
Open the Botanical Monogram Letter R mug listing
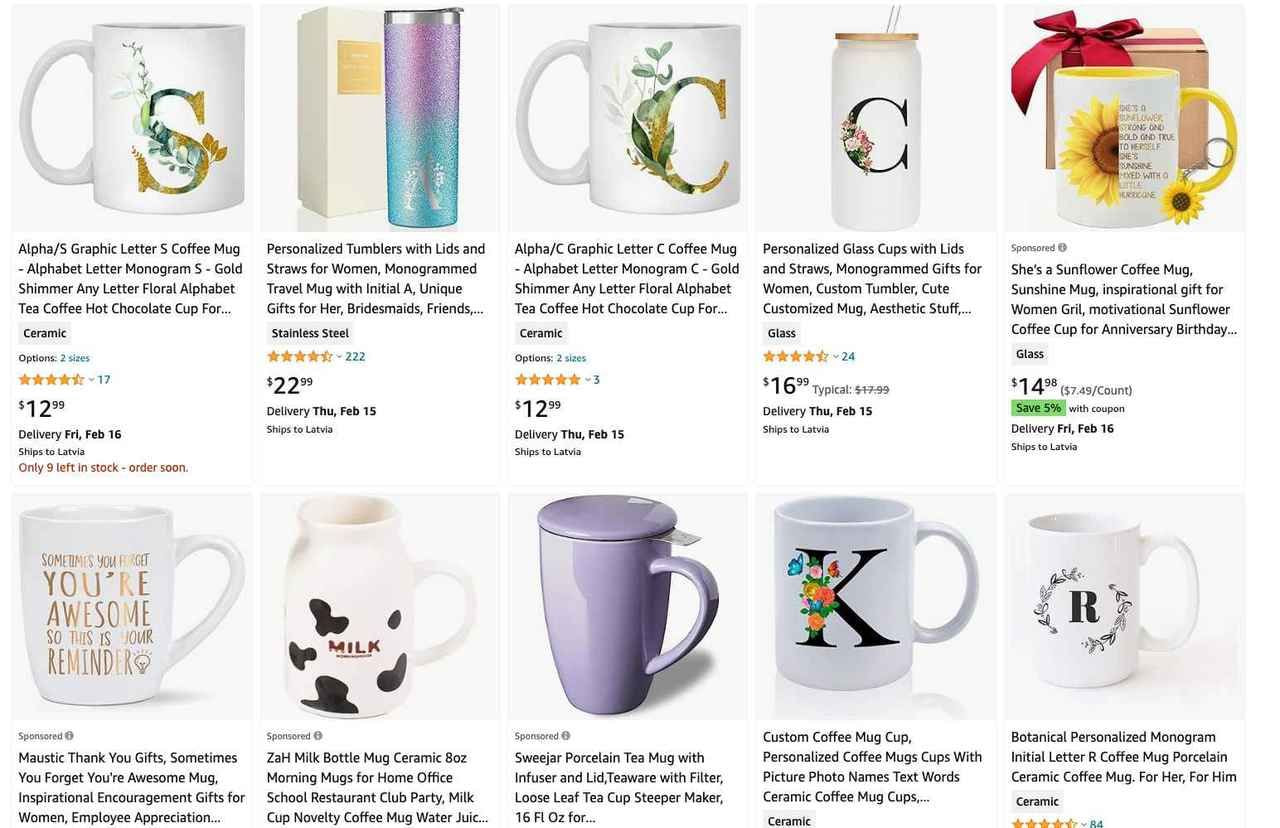pyautogui.click(x=1120, y=756)
